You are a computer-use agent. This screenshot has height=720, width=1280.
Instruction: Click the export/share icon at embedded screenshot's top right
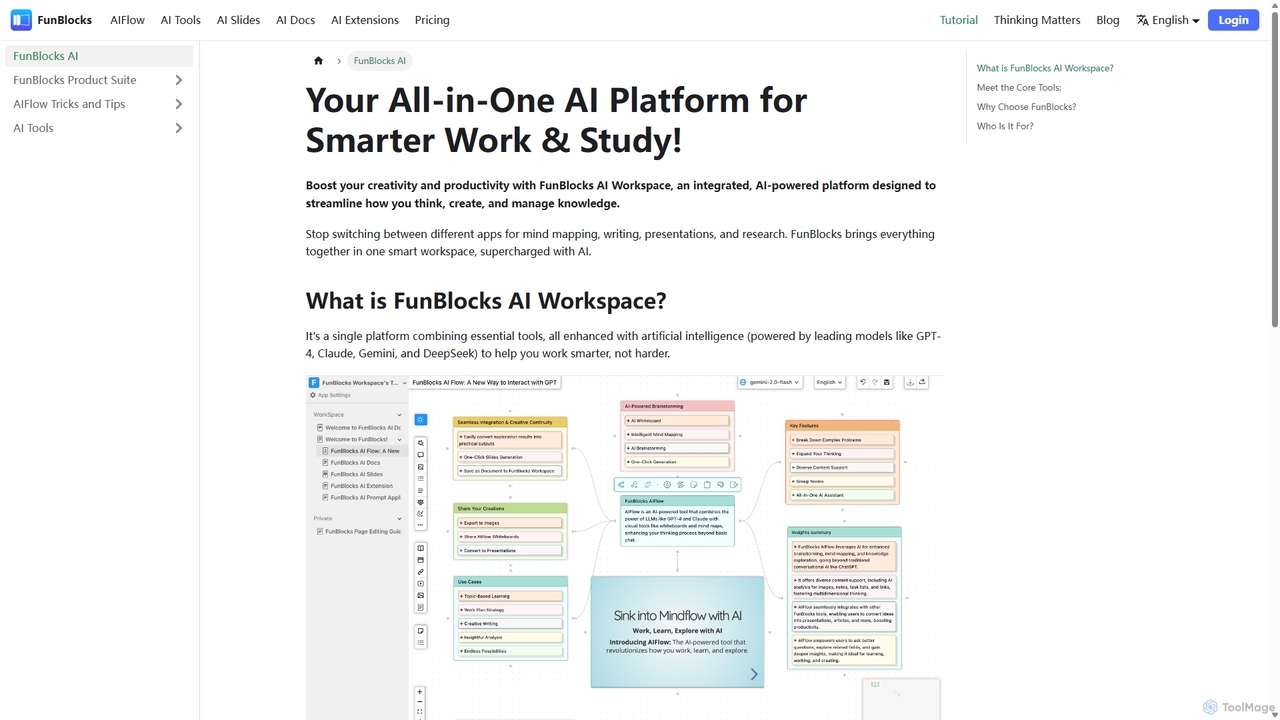922,382
